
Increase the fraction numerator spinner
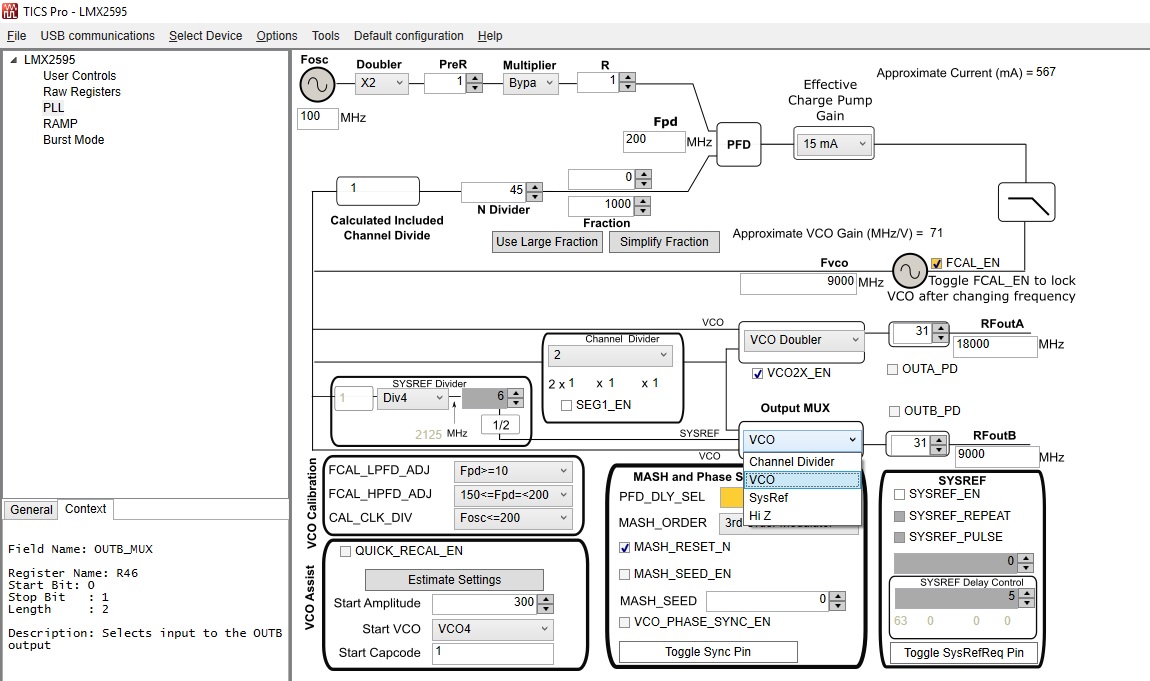643,174
